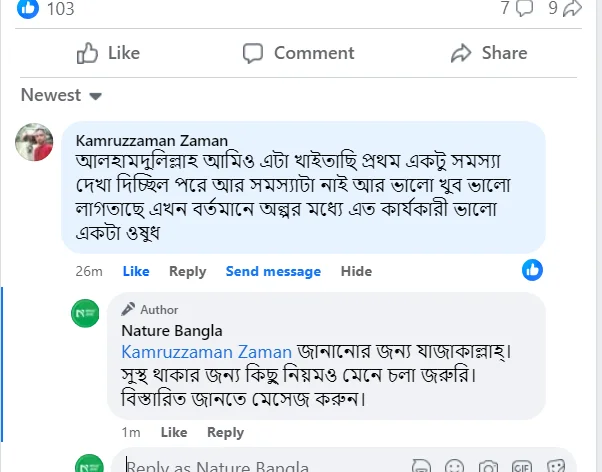Image resolution: width=602 pixels, height=472 pixels.
Task: Click Send message under Kamruzzaman's comment
Action: pos(273,271)
